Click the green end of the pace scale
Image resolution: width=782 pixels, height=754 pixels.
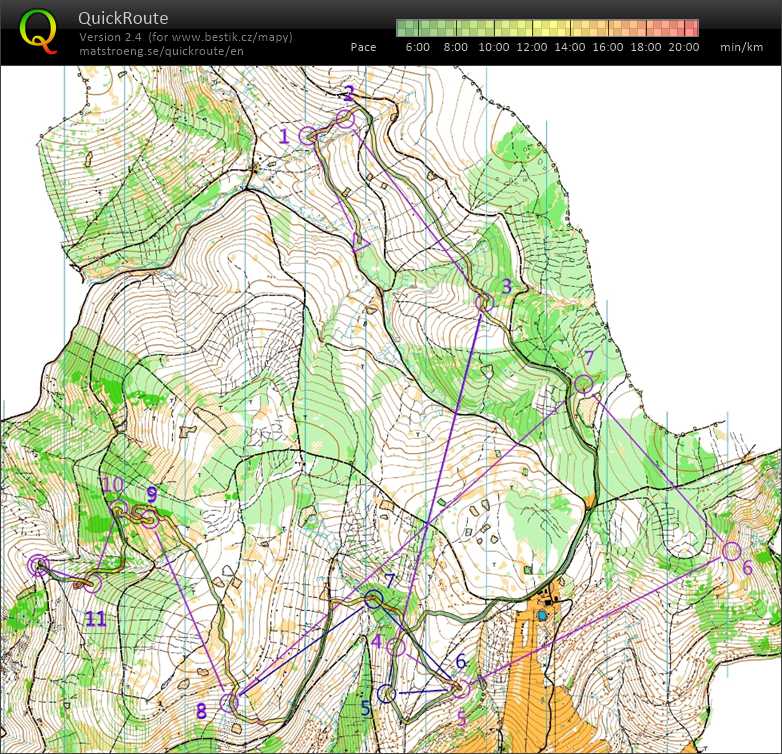coord(404,27)
